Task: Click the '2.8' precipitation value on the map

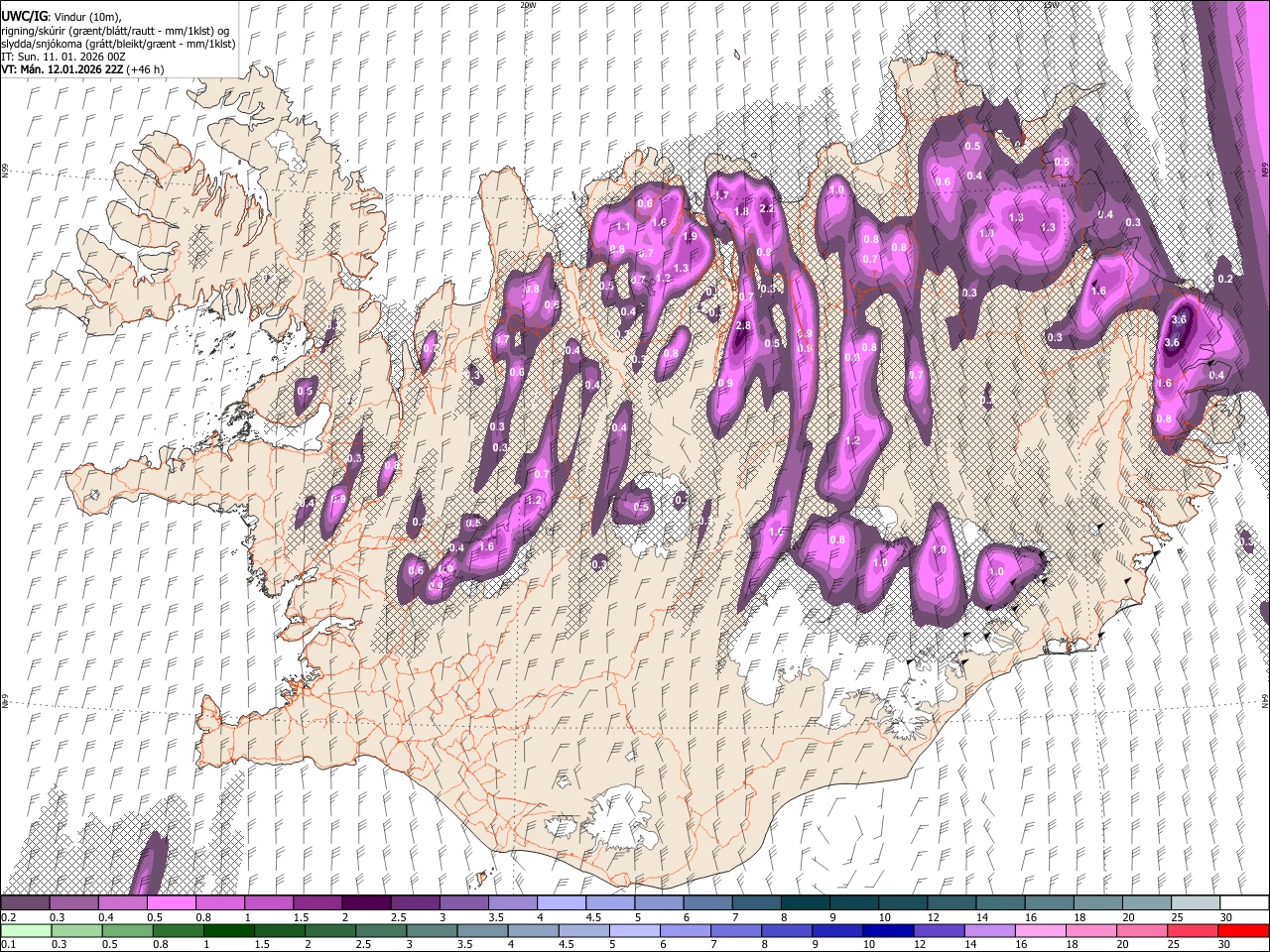Action: coord(743,326)
